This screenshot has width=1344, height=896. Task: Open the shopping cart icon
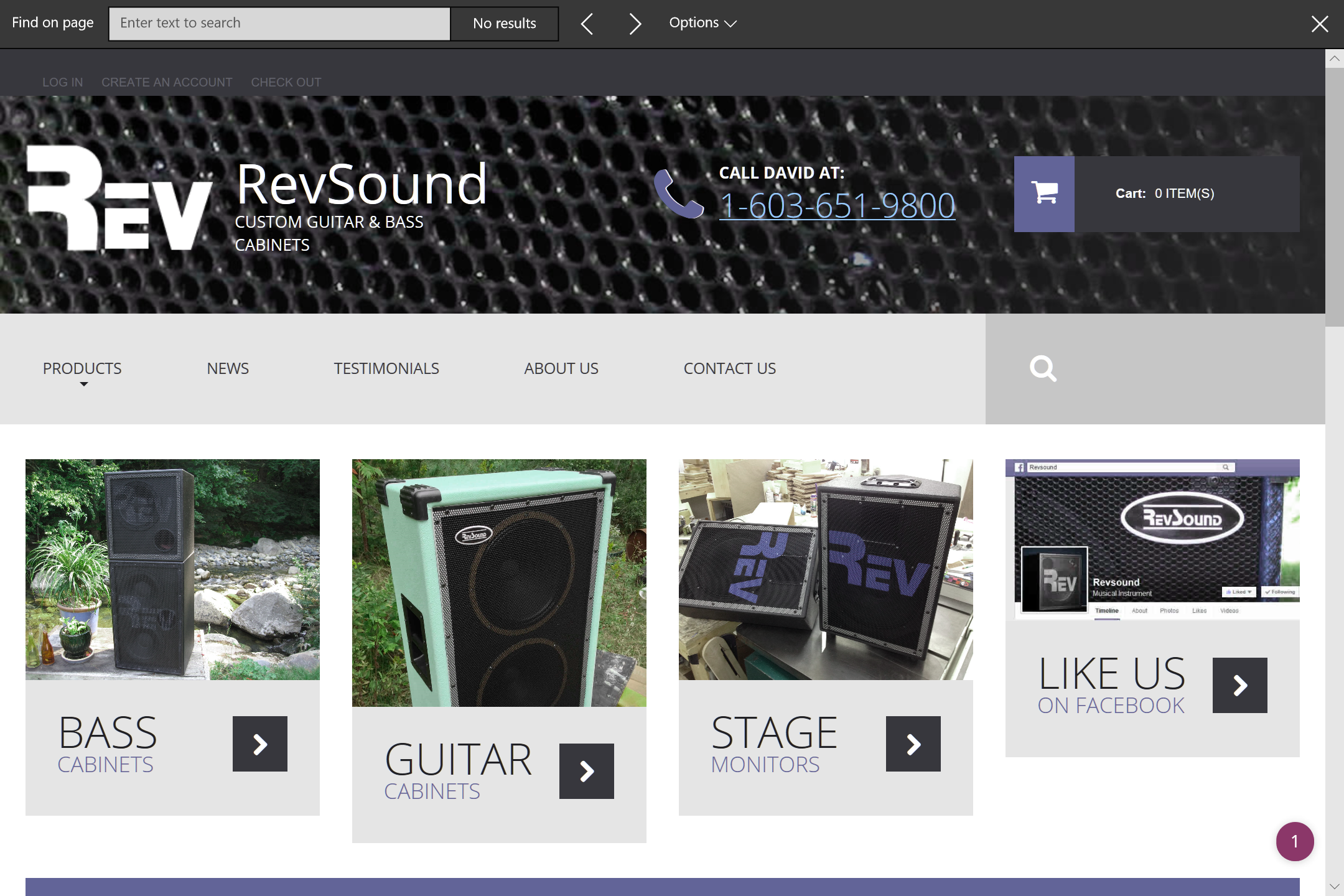tap(1044, 194)
